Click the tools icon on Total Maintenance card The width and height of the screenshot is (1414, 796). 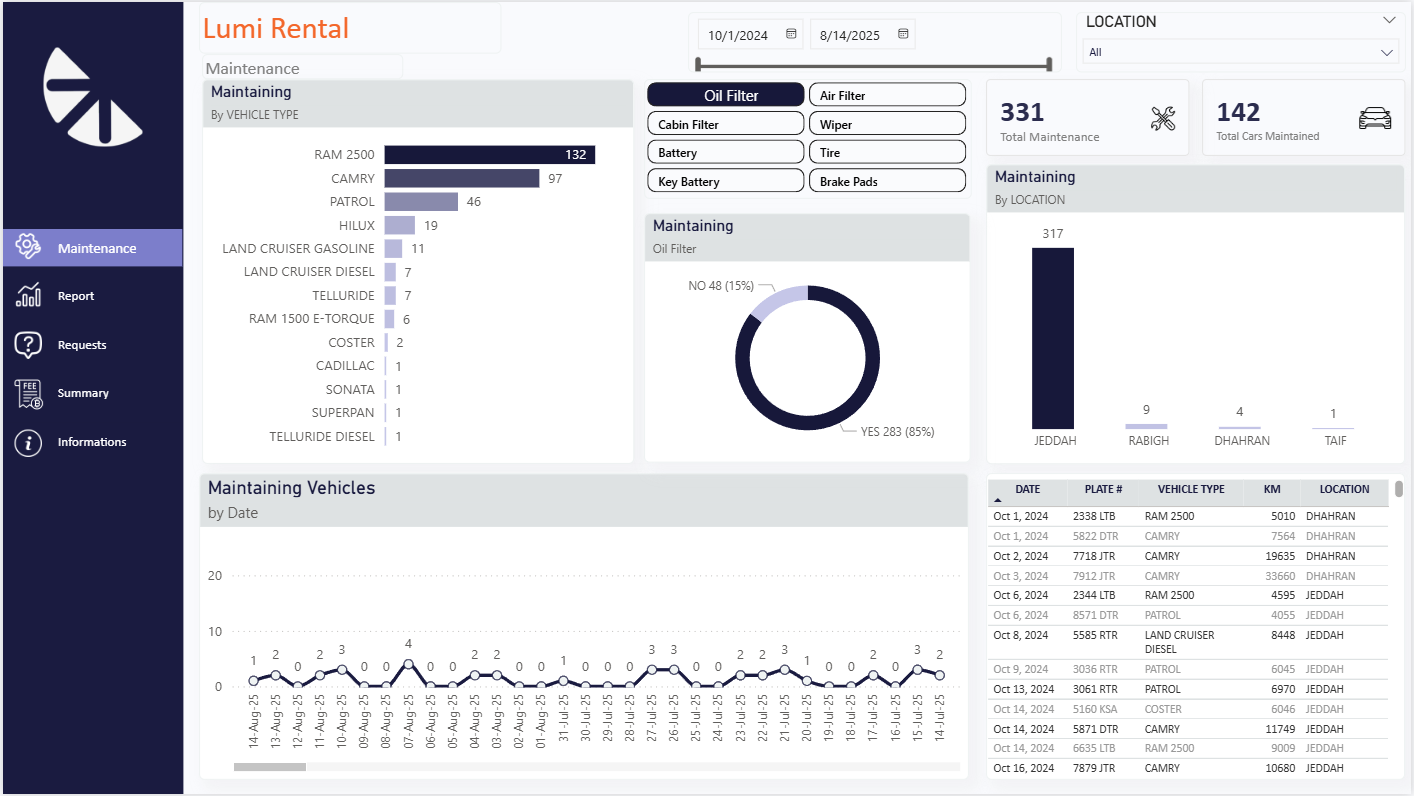tap(1161, 115)
